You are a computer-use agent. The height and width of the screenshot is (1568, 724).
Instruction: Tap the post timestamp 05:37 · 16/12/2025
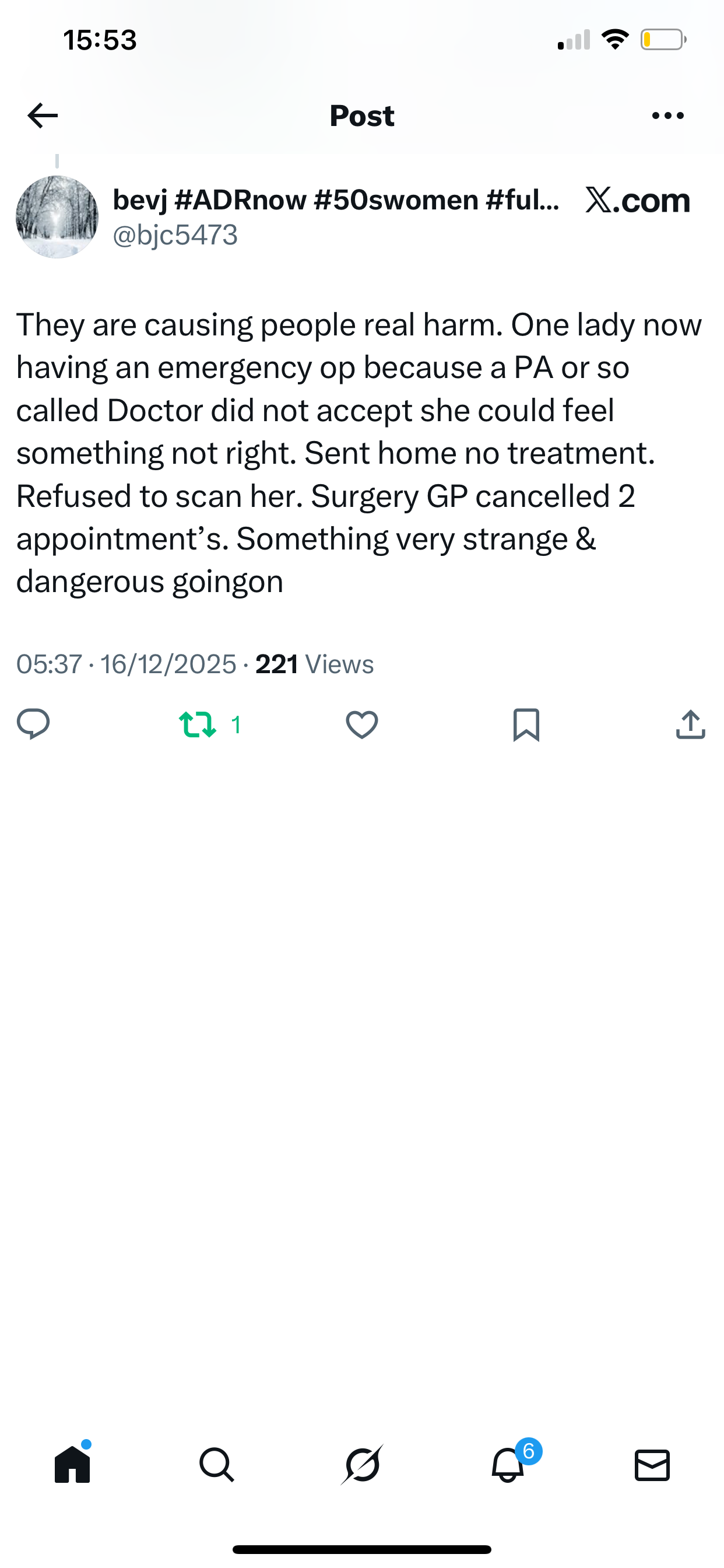(x=126, y=664)
